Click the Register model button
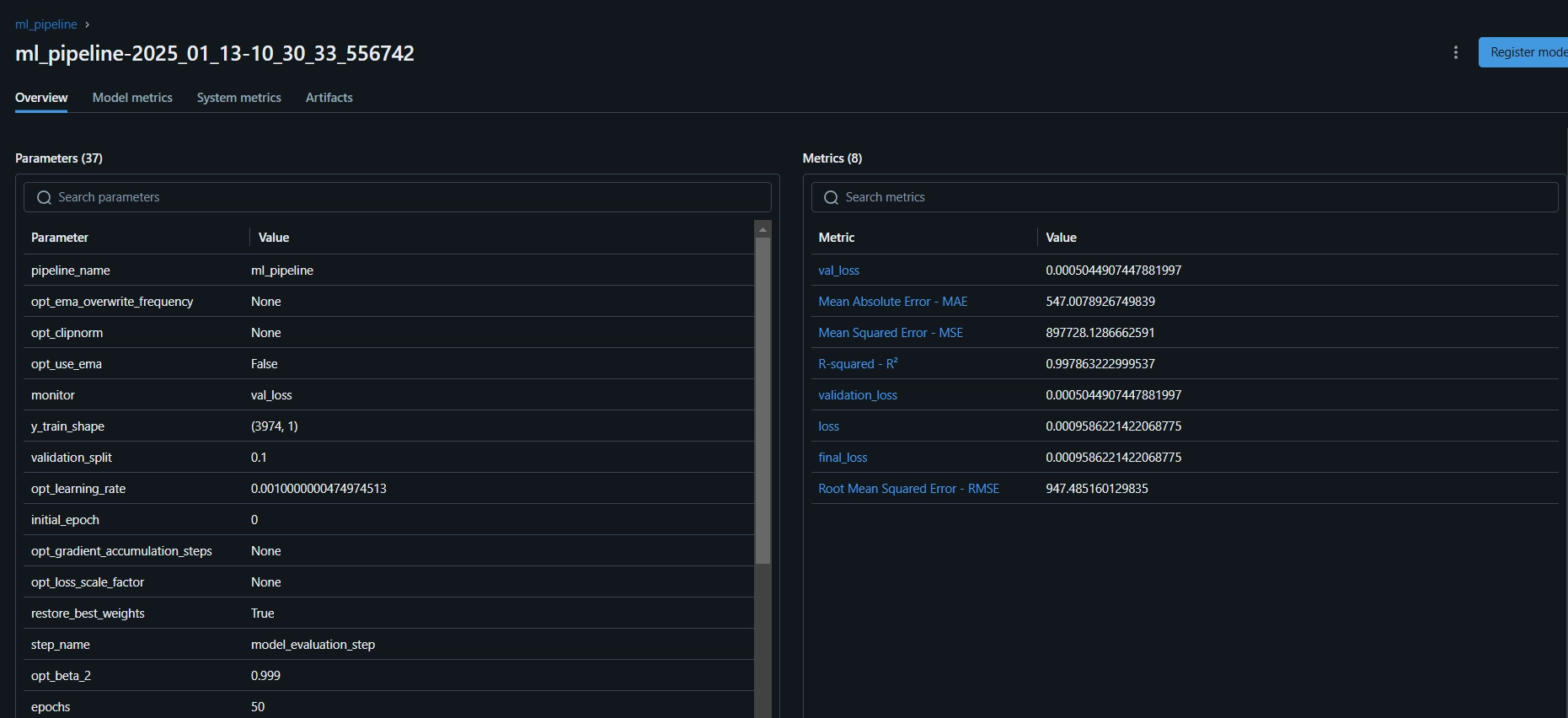The width and height of the screenshot is (1568, 718). click(x=1525, y=52)
